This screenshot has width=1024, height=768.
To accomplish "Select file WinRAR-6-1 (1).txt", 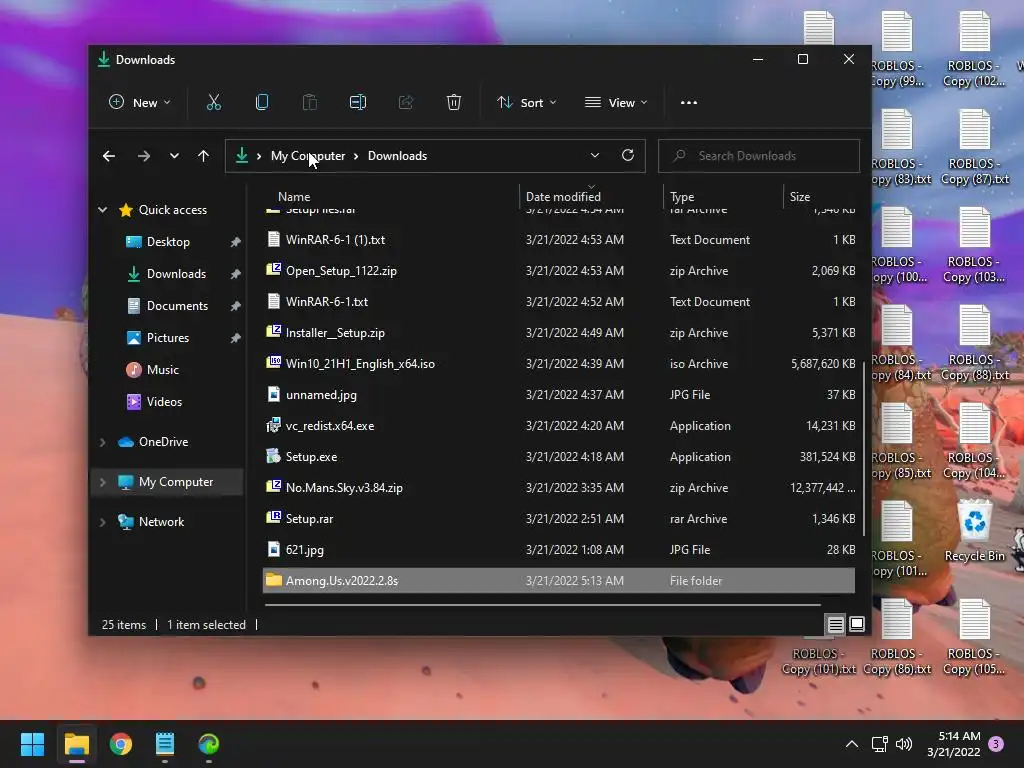I will [x=559, y=240].
